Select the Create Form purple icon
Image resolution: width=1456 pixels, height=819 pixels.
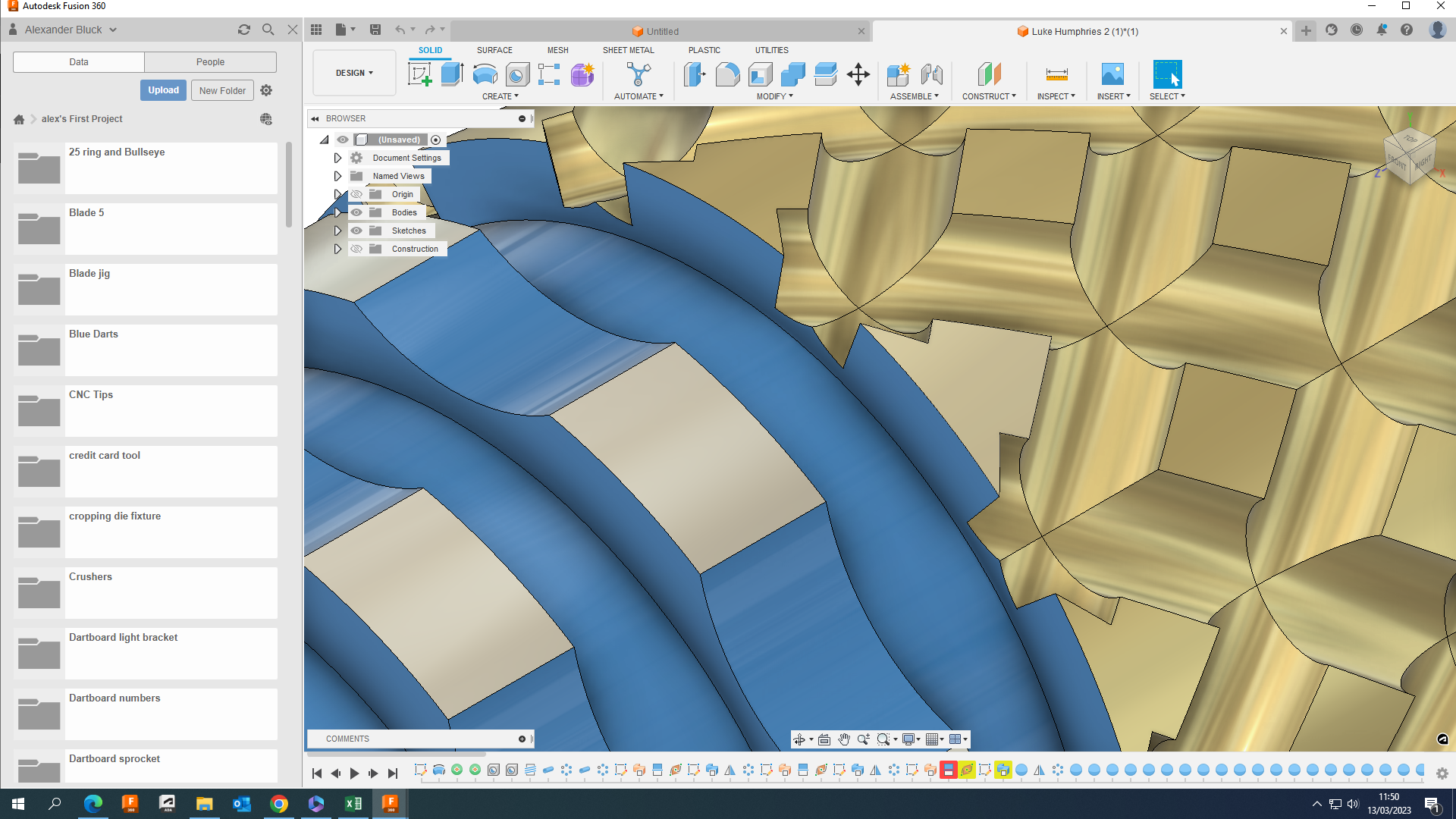(582, 74)
